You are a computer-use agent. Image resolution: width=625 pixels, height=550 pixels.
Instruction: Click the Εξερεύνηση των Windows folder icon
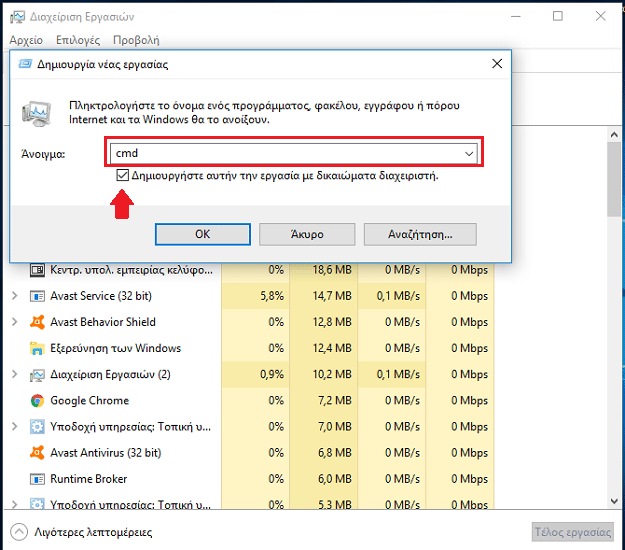(x=37, y=348)
